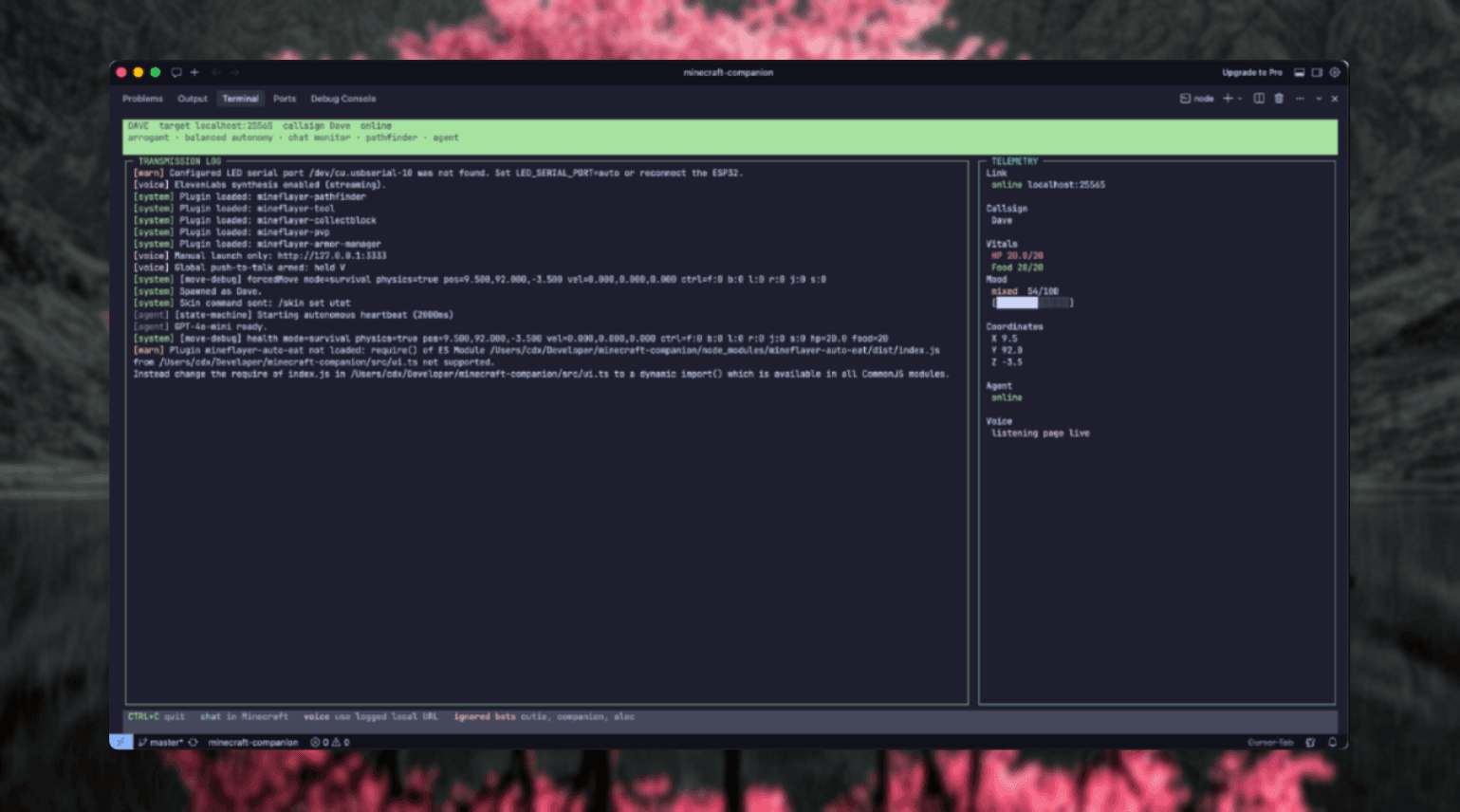Click 'Spawned as Dave.' log line
Viewport: 1460px width, 812px height.
point(197,291)
